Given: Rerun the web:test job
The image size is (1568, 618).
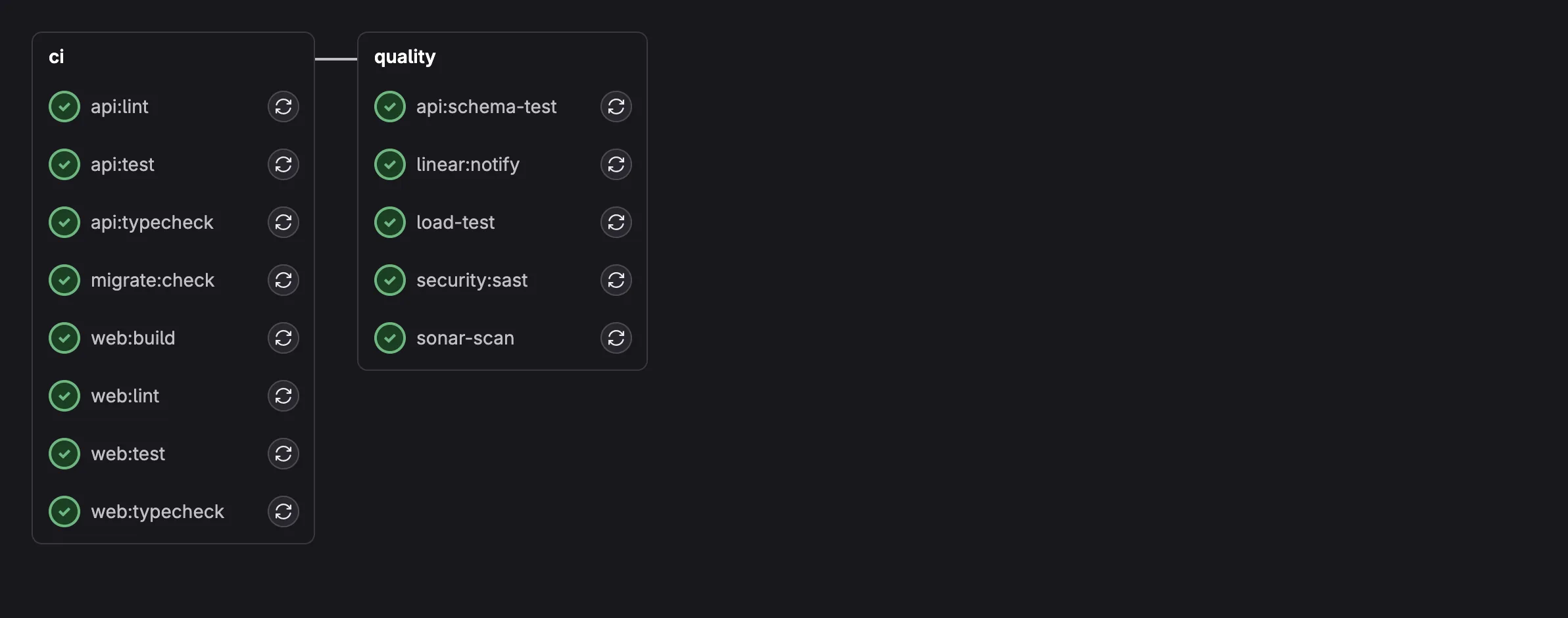Looking at the screenshot, I should coord(283,454).
